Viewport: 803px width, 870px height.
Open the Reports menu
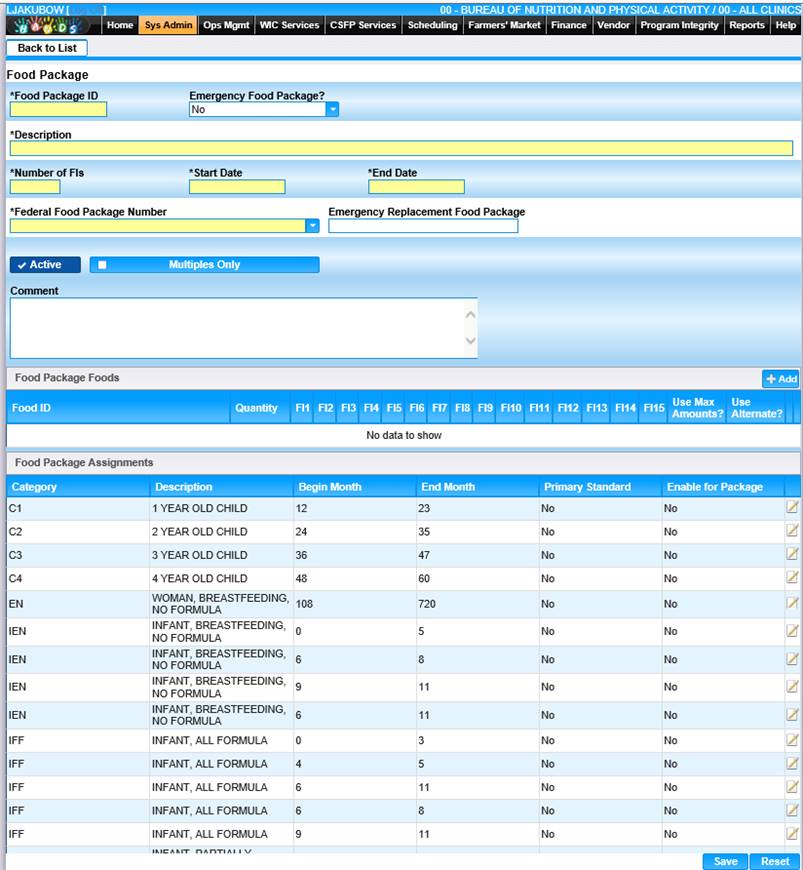pos(746,25)
